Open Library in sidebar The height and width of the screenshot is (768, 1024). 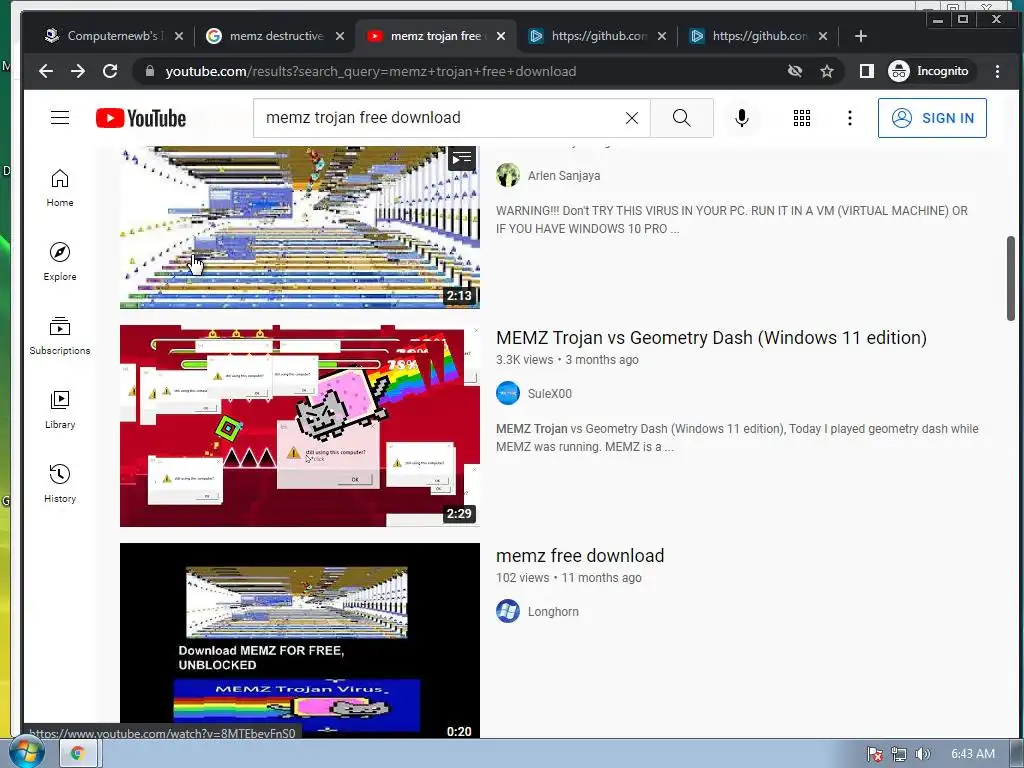tap(60, 410)
